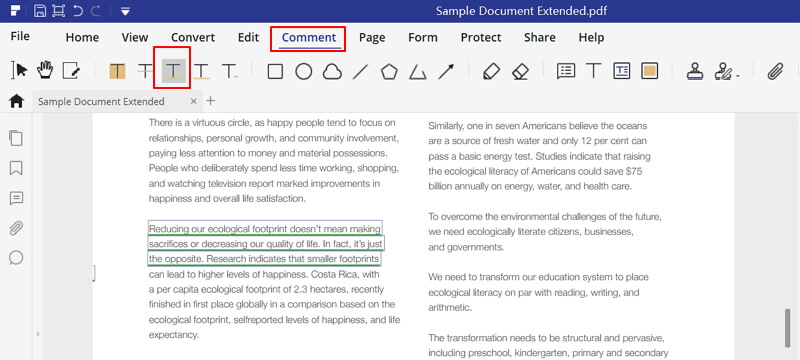Select the Comment tab
Screen dimensions: 800x360
(309, 37)
